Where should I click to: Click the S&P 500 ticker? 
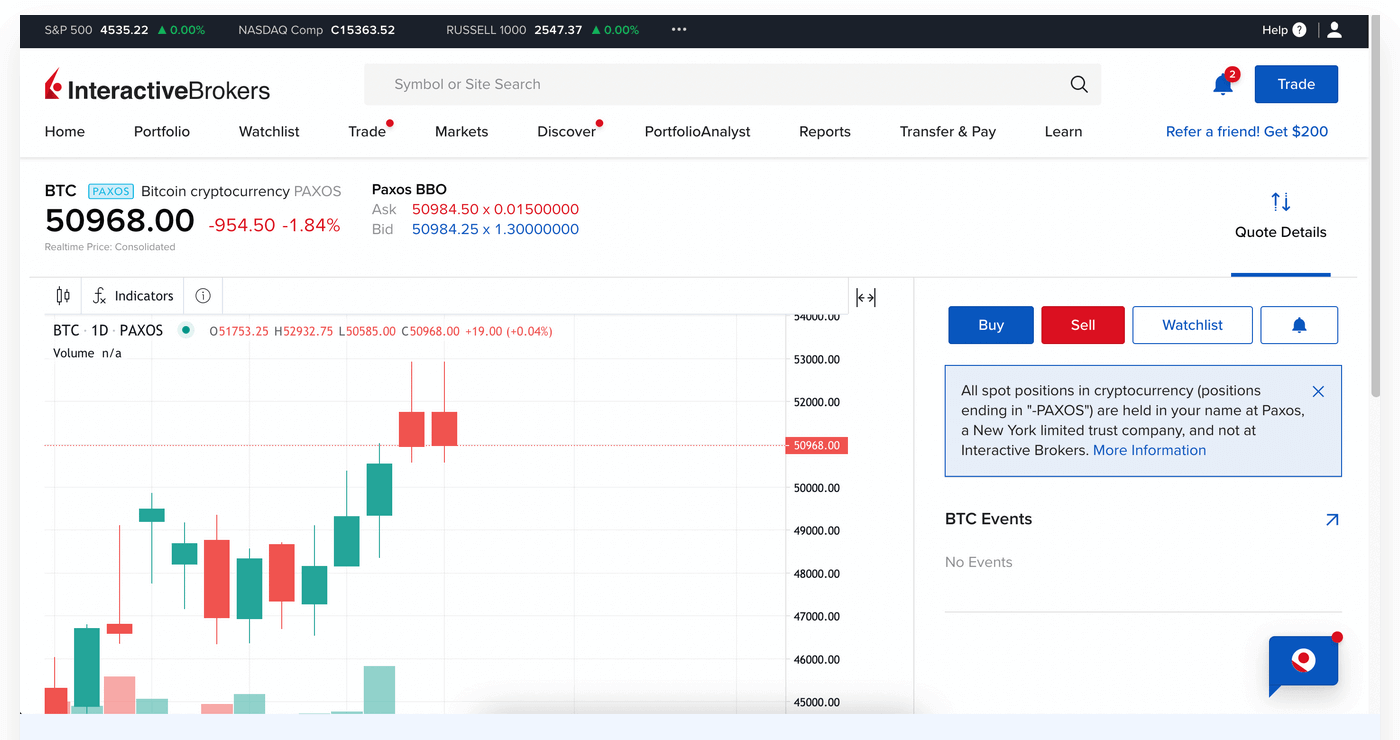click(x=125, y=30)
